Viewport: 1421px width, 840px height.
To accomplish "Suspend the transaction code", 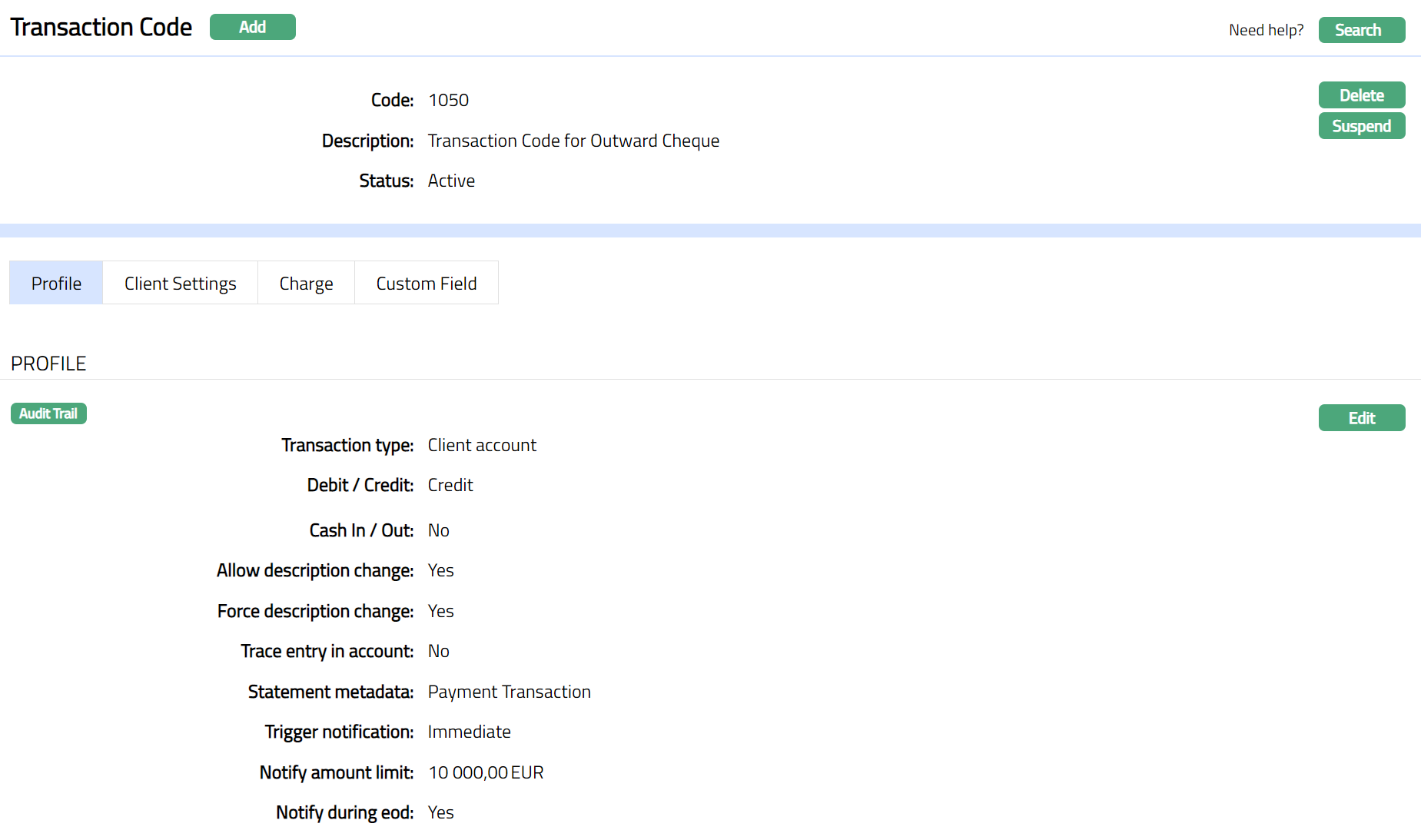I will click(x=1361, y=126).
